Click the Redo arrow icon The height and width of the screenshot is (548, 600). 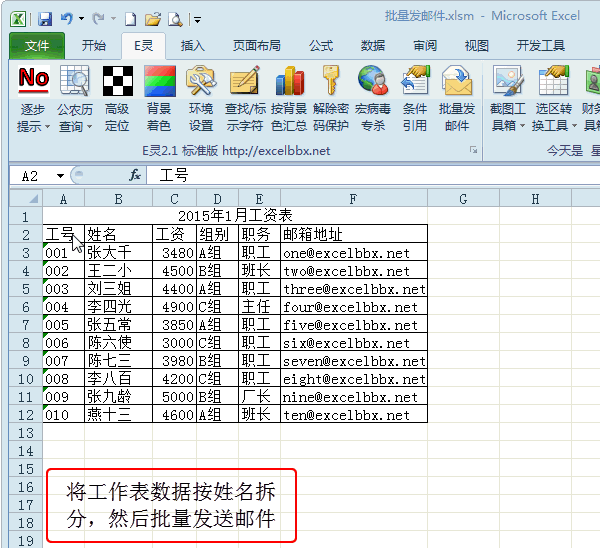tap(99, 18)
